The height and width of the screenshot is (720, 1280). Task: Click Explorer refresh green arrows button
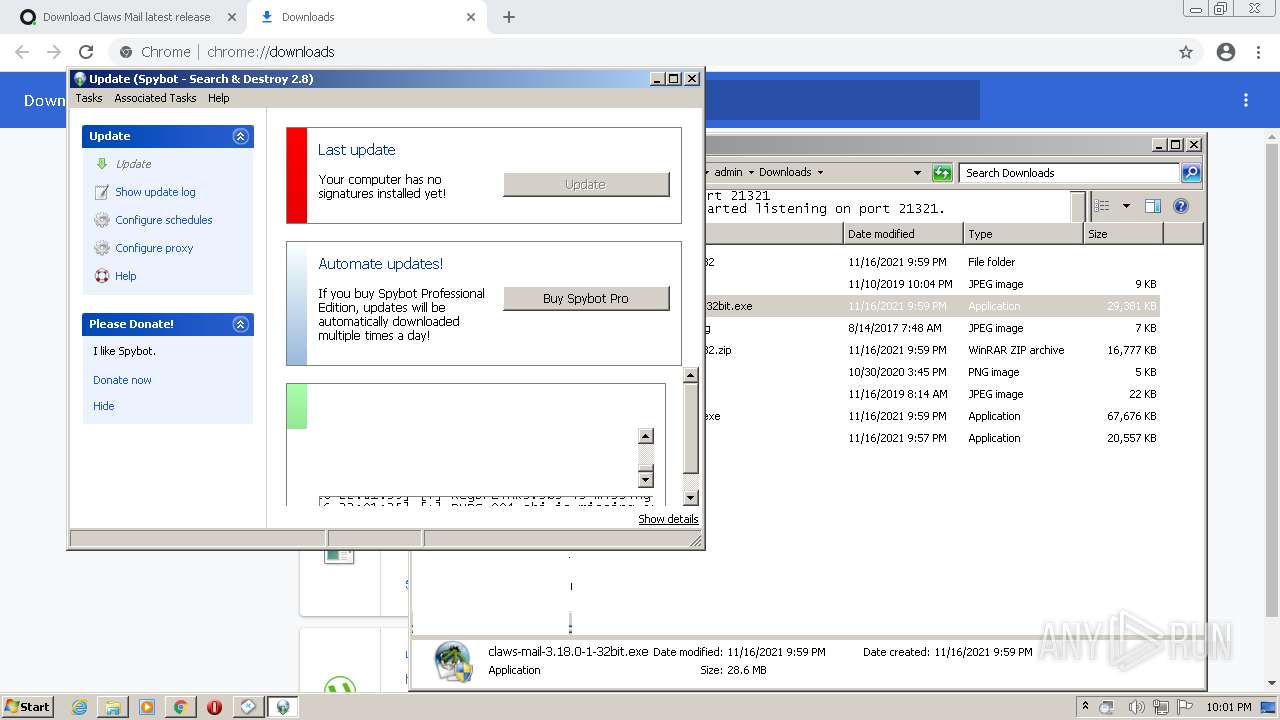coord(942,173)
